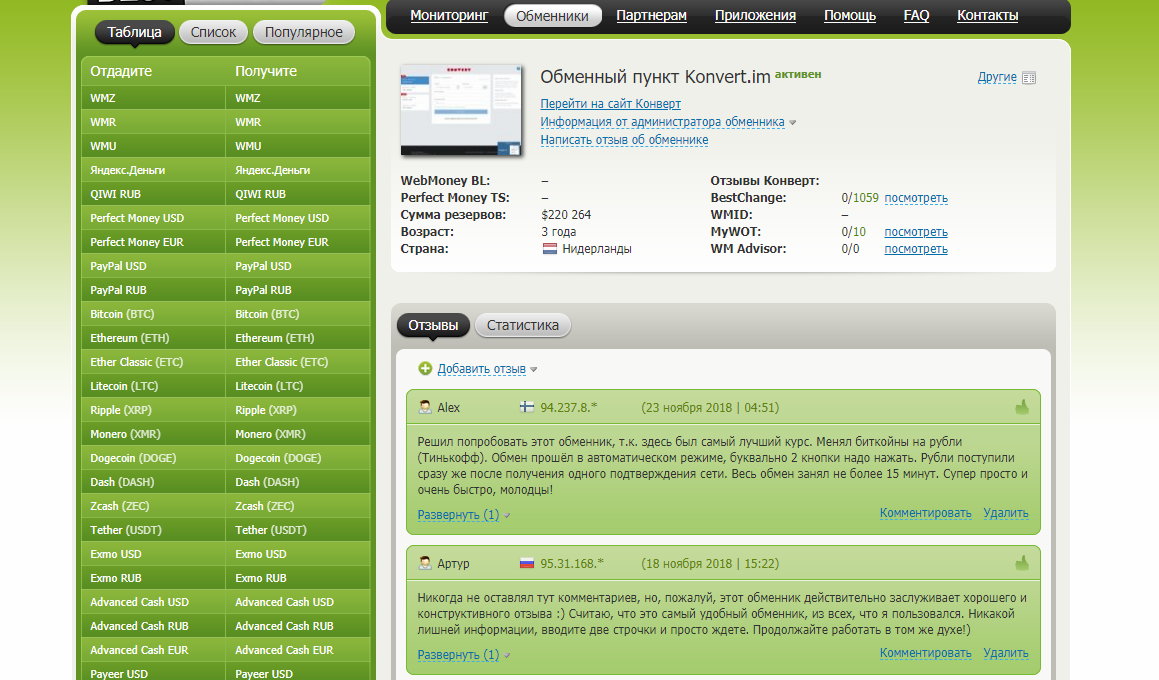1159x680 pixels.
Task: Click the green plus icon beside Добавить отзыв
Action: [x=425, y=369]
